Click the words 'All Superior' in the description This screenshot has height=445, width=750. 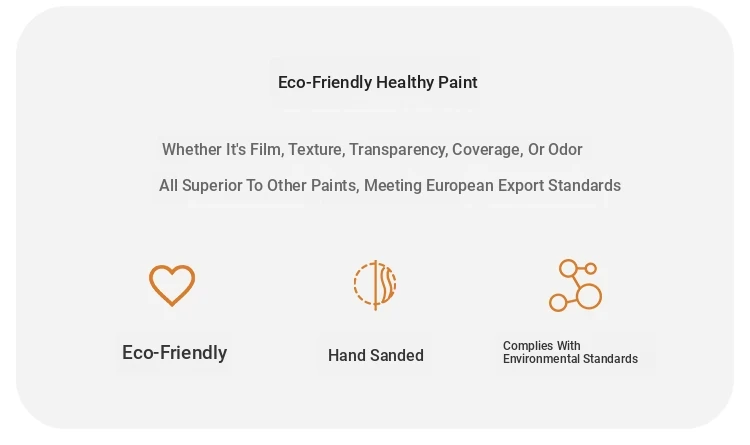(199, 186)
